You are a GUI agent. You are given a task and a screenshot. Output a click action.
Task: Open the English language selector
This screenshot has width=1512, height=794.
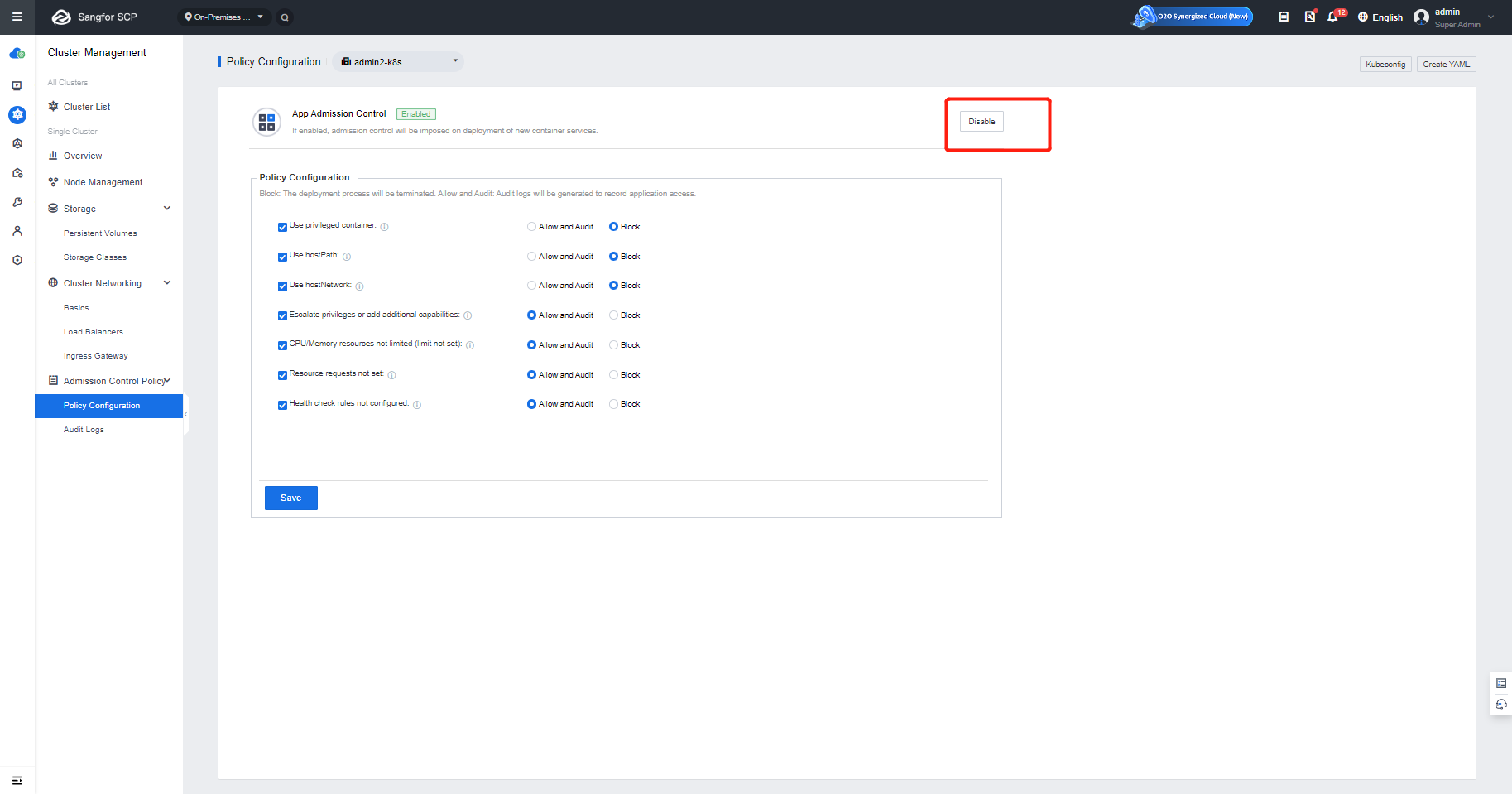[x=1380, y=17]
